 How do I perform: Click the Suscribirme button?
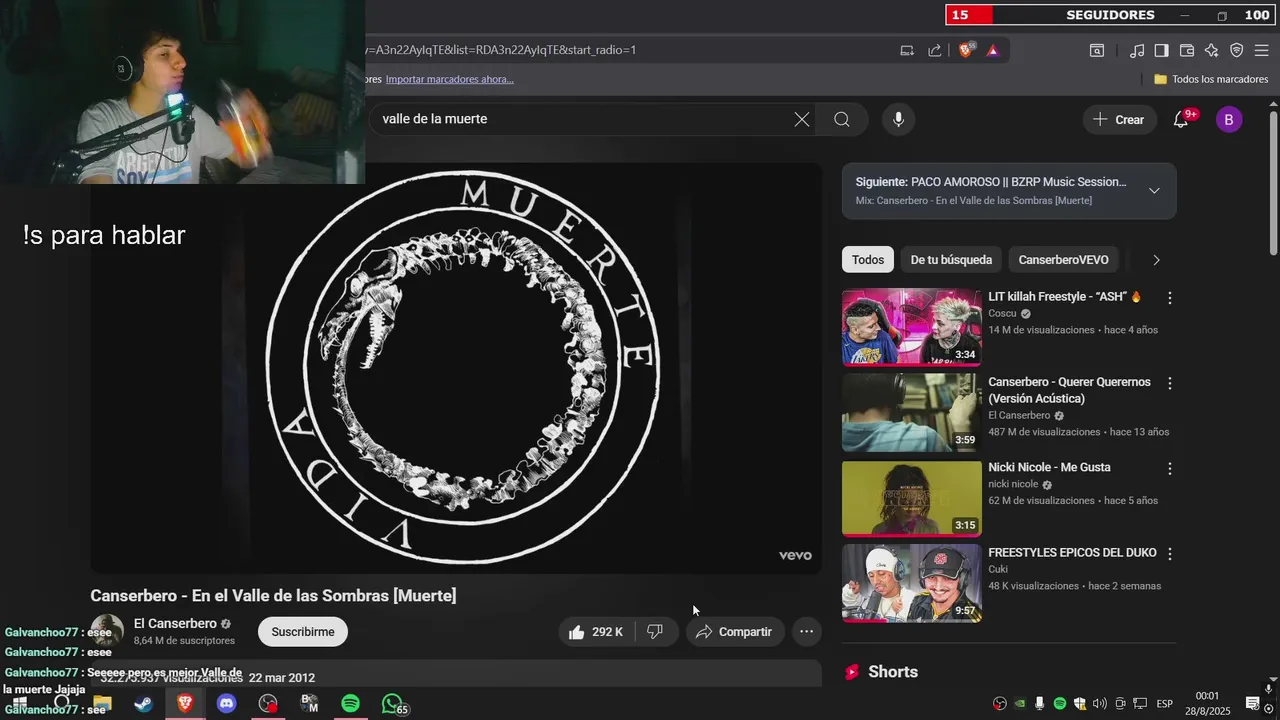tap(303, 632)
